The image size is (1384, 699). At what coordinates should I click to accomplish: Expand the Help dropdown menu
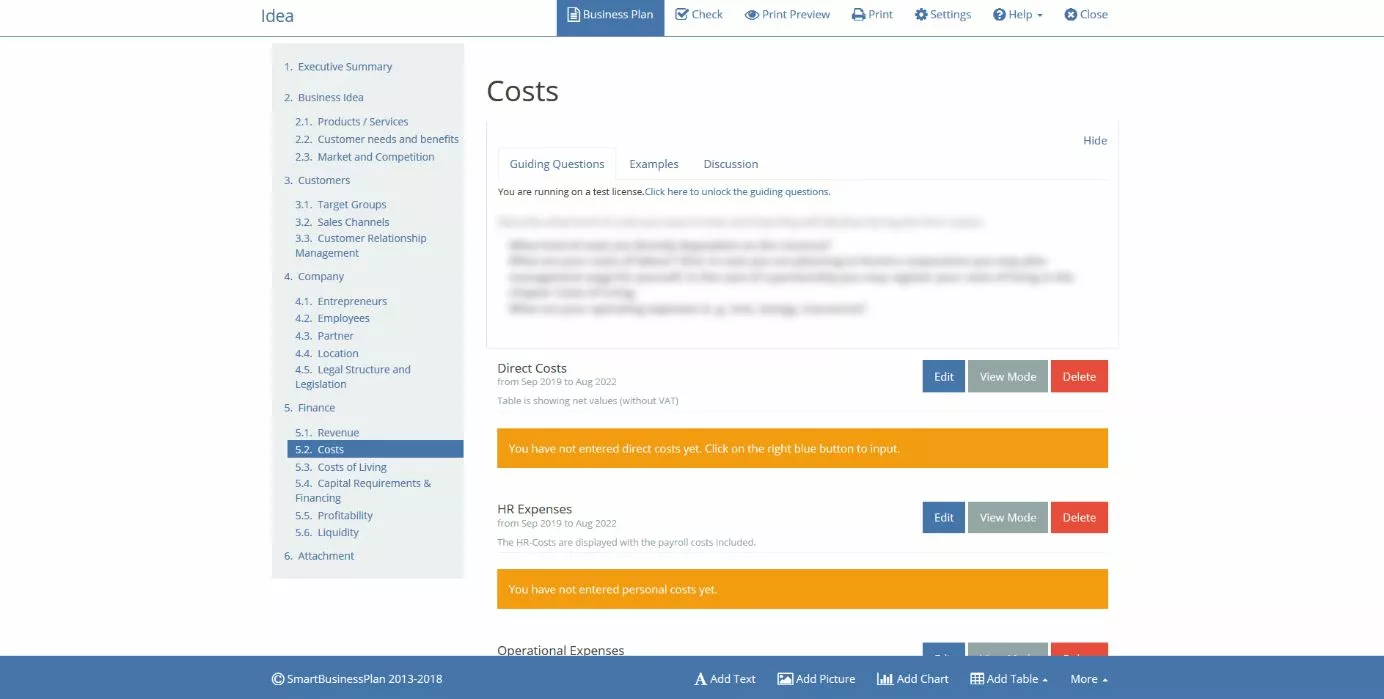coord(1017,14)
